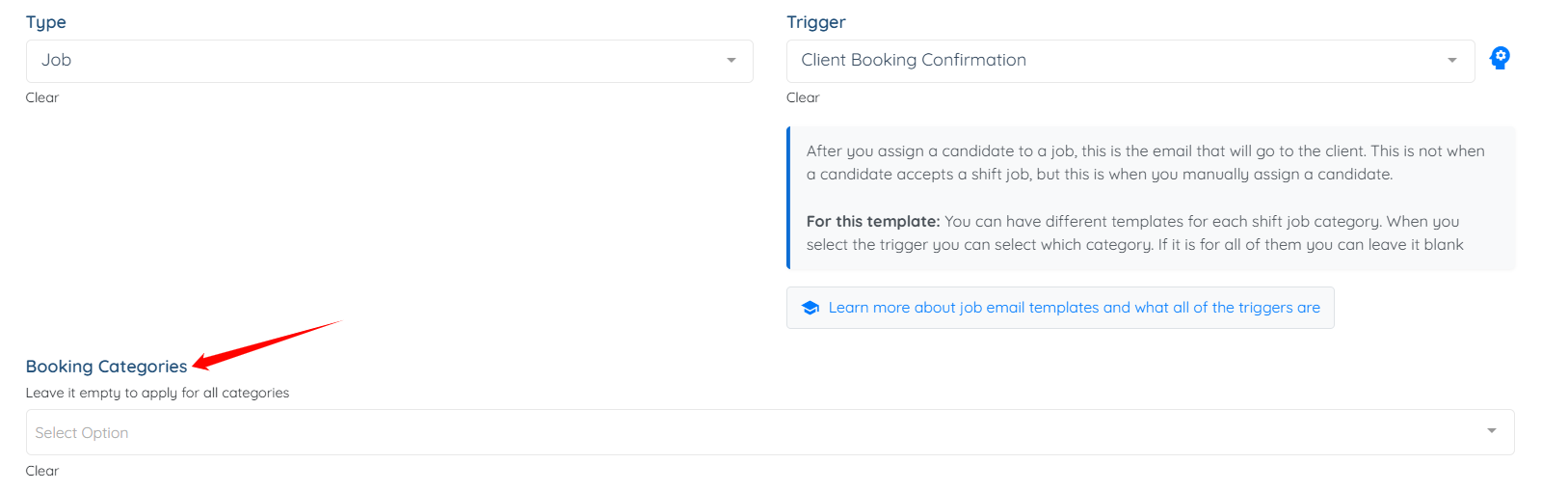Screen dimensions: 1568x491
Task: Expand the Trigger dropdown arrow
Action: pyautogui.click(x=1452, y=61)
